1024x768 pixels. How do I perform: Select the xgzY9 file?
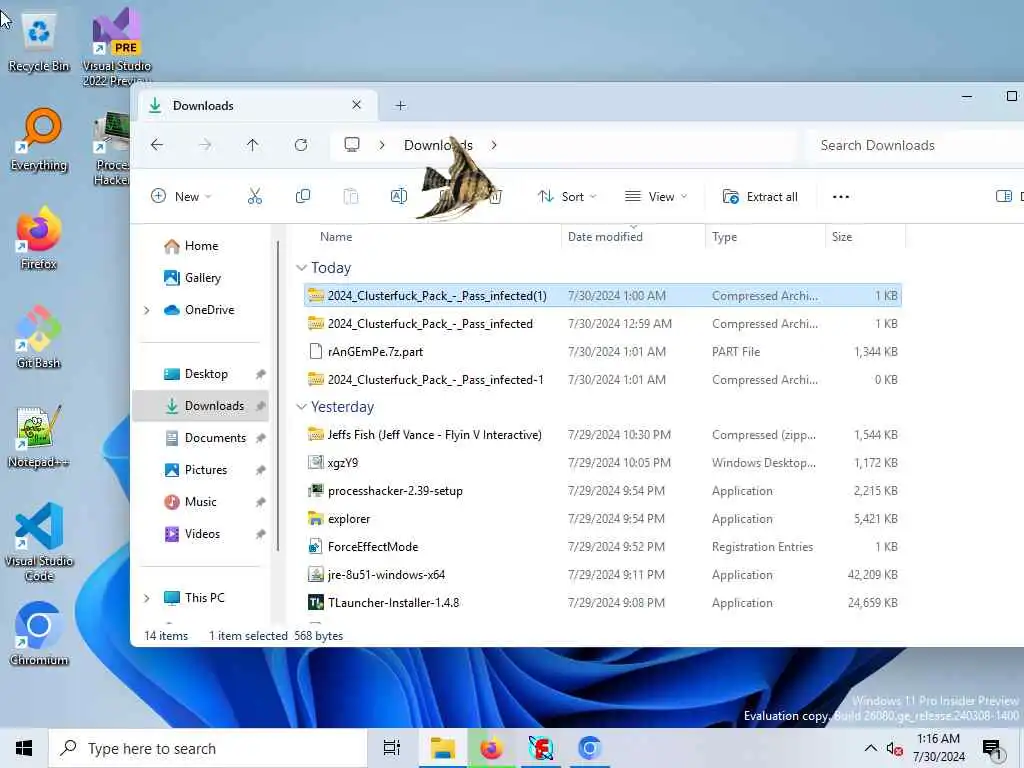coord(602,463)
